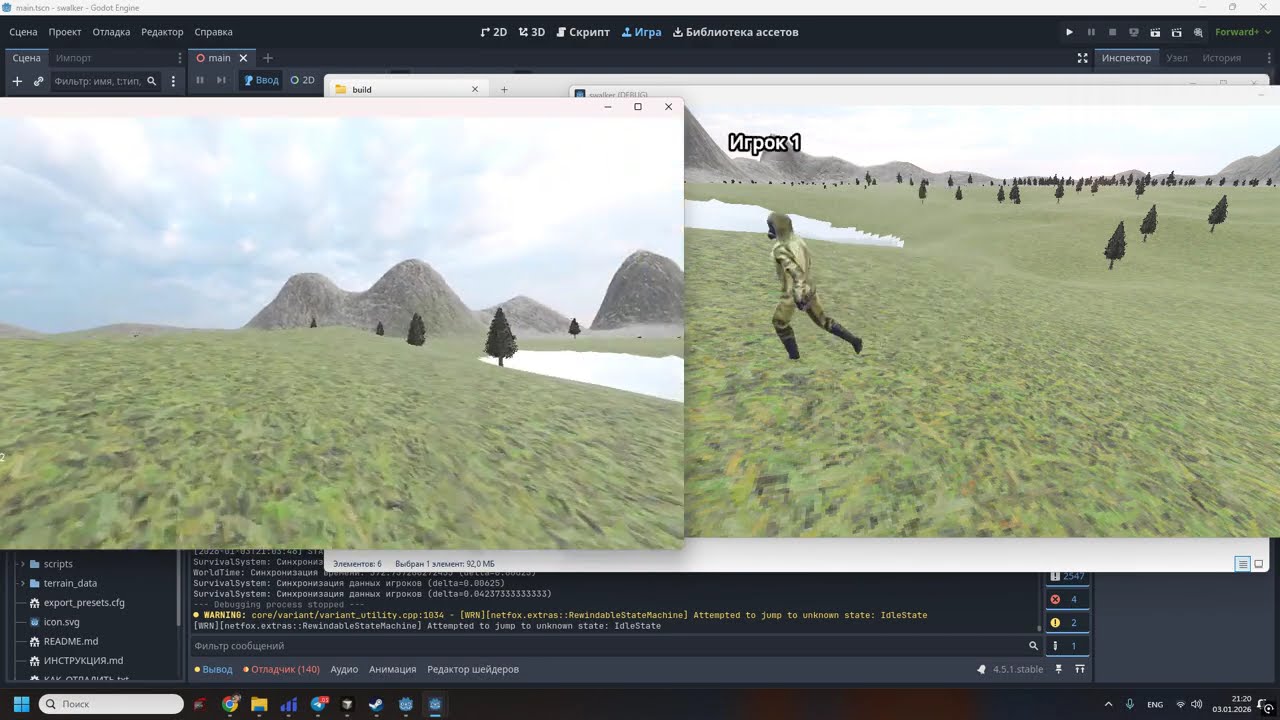Toggle editor messages filter showing 1
This screenshot has width=1280, height=720.
(x=1066, y=646)
